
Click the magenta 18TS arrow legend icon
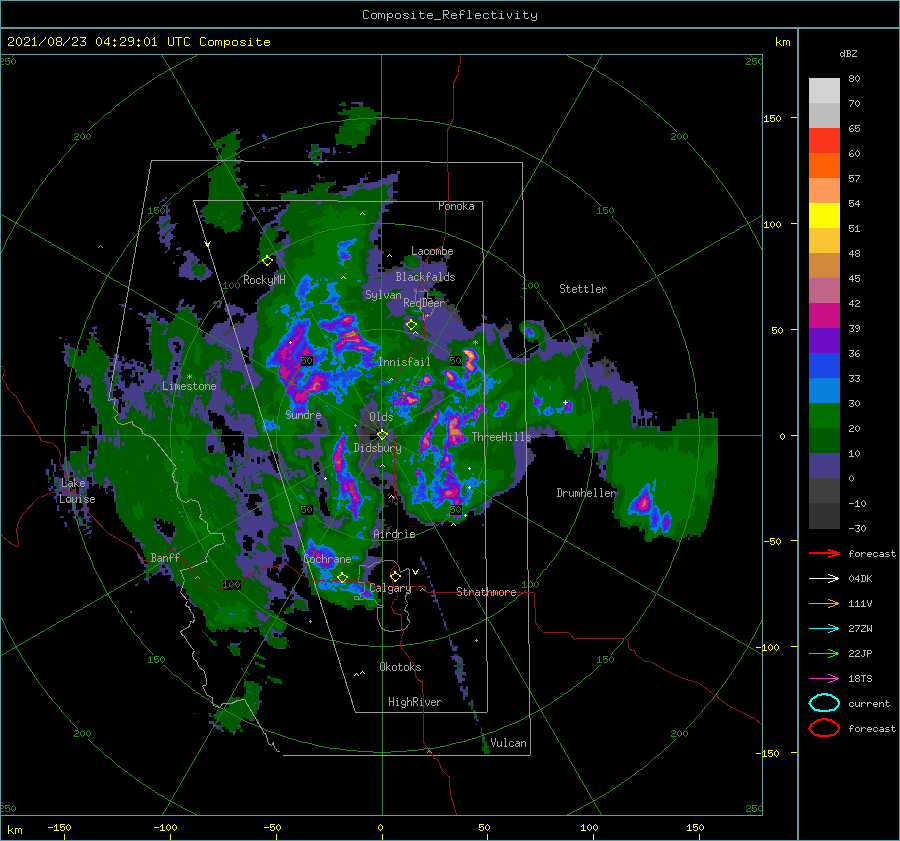824,679
